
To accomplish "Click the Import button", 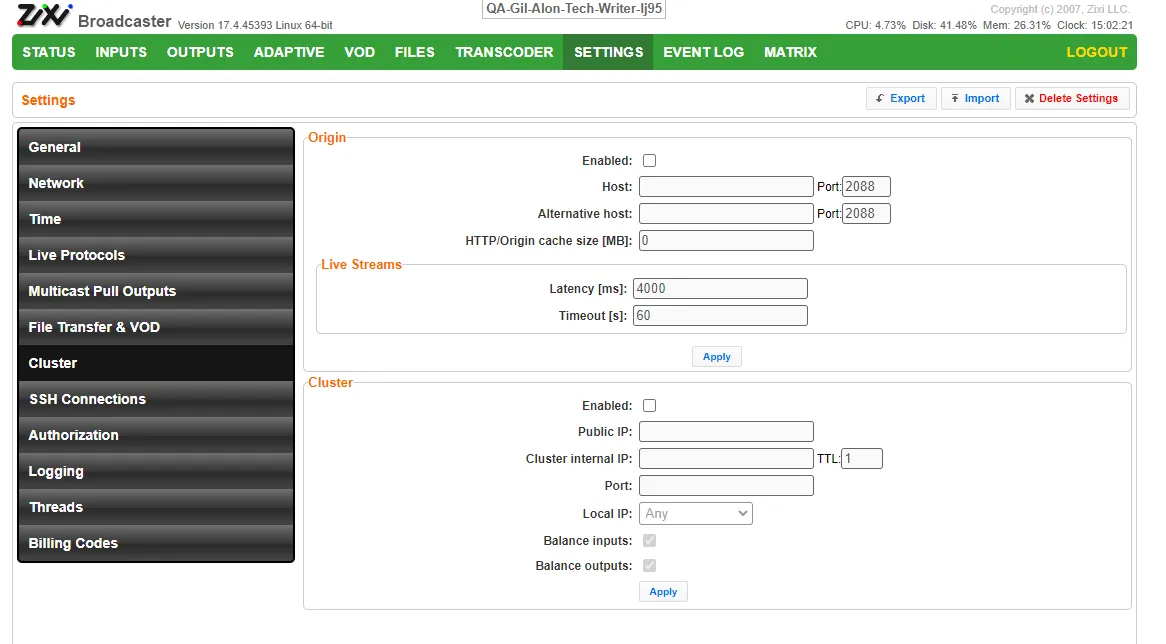I will point(976,98).
